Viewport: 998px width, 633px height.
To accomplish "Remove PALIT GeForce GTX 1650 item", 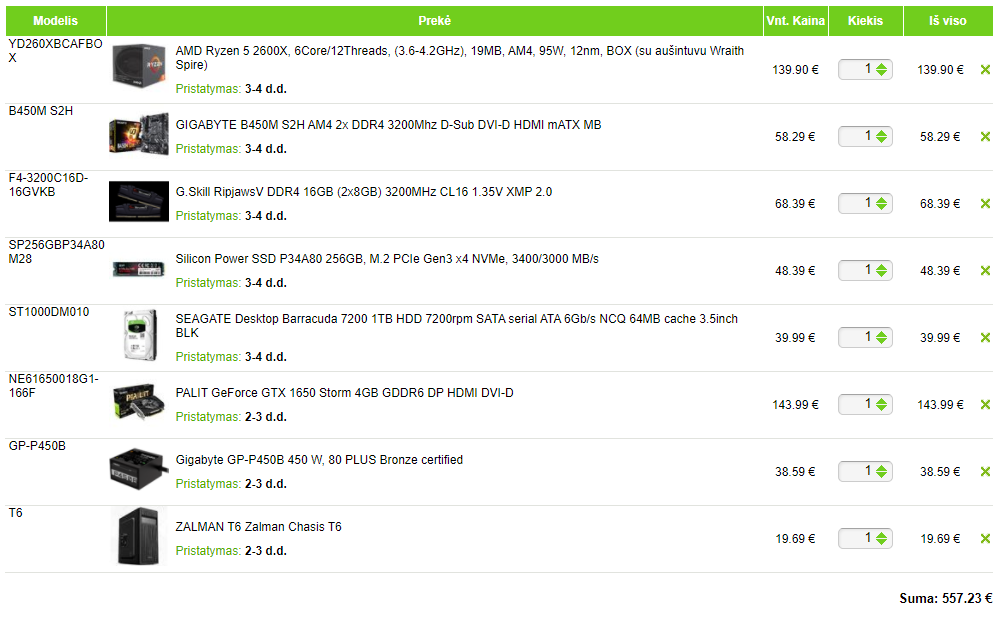I will [x=985, y=405].
